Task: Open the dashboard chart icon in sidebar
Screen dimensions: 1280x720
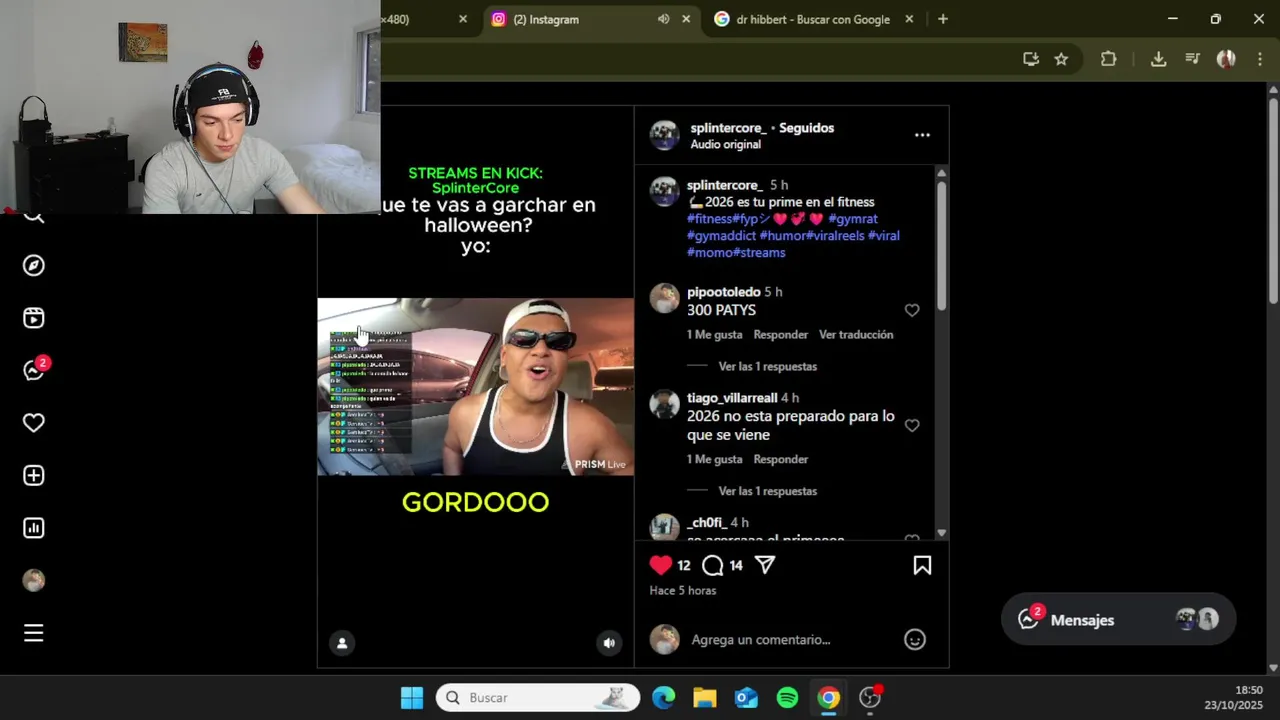Action: [x=34, y=528]
